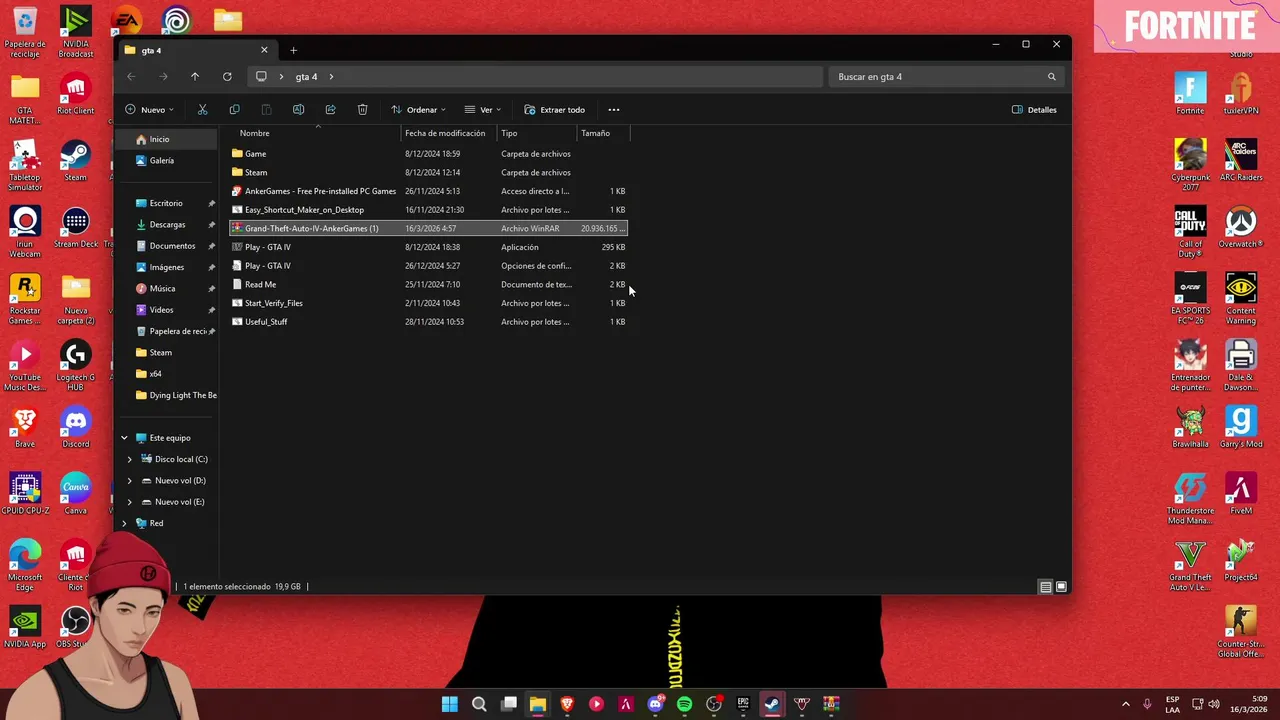Click the Cut scissors icon
Image resolution: width=1280 pixels, height=720 pixels.
click(202, 110)
